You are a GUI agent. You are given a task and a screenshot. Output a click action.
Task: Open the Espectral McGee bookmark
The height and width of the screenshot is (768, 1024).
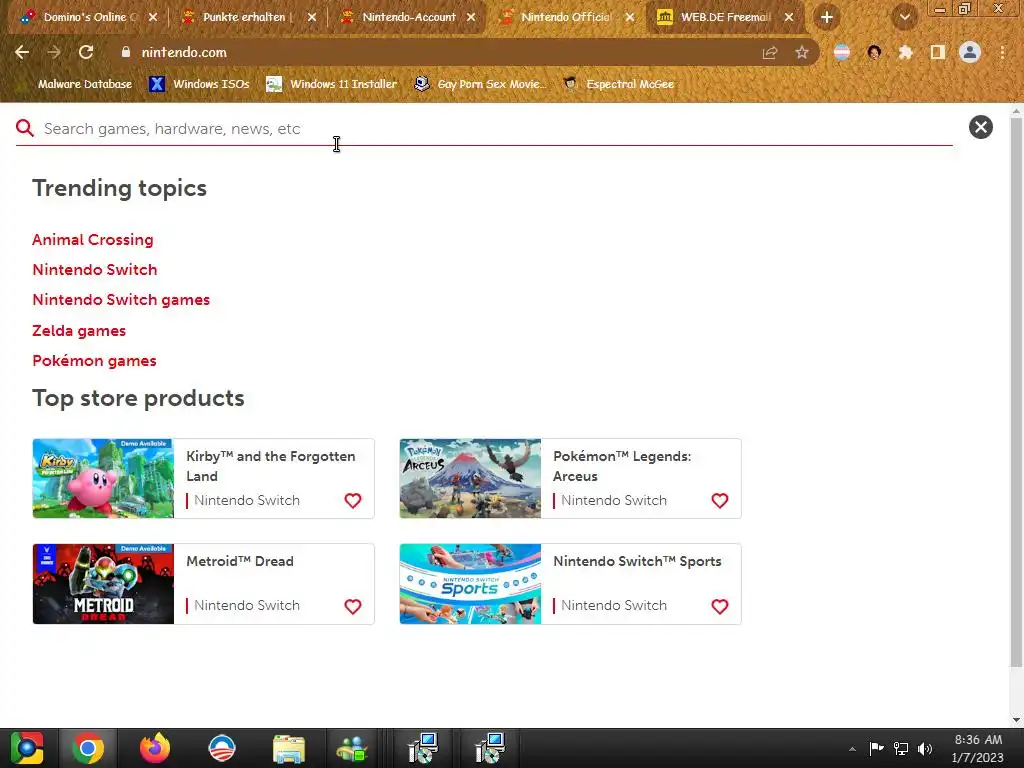click(619, 84)
